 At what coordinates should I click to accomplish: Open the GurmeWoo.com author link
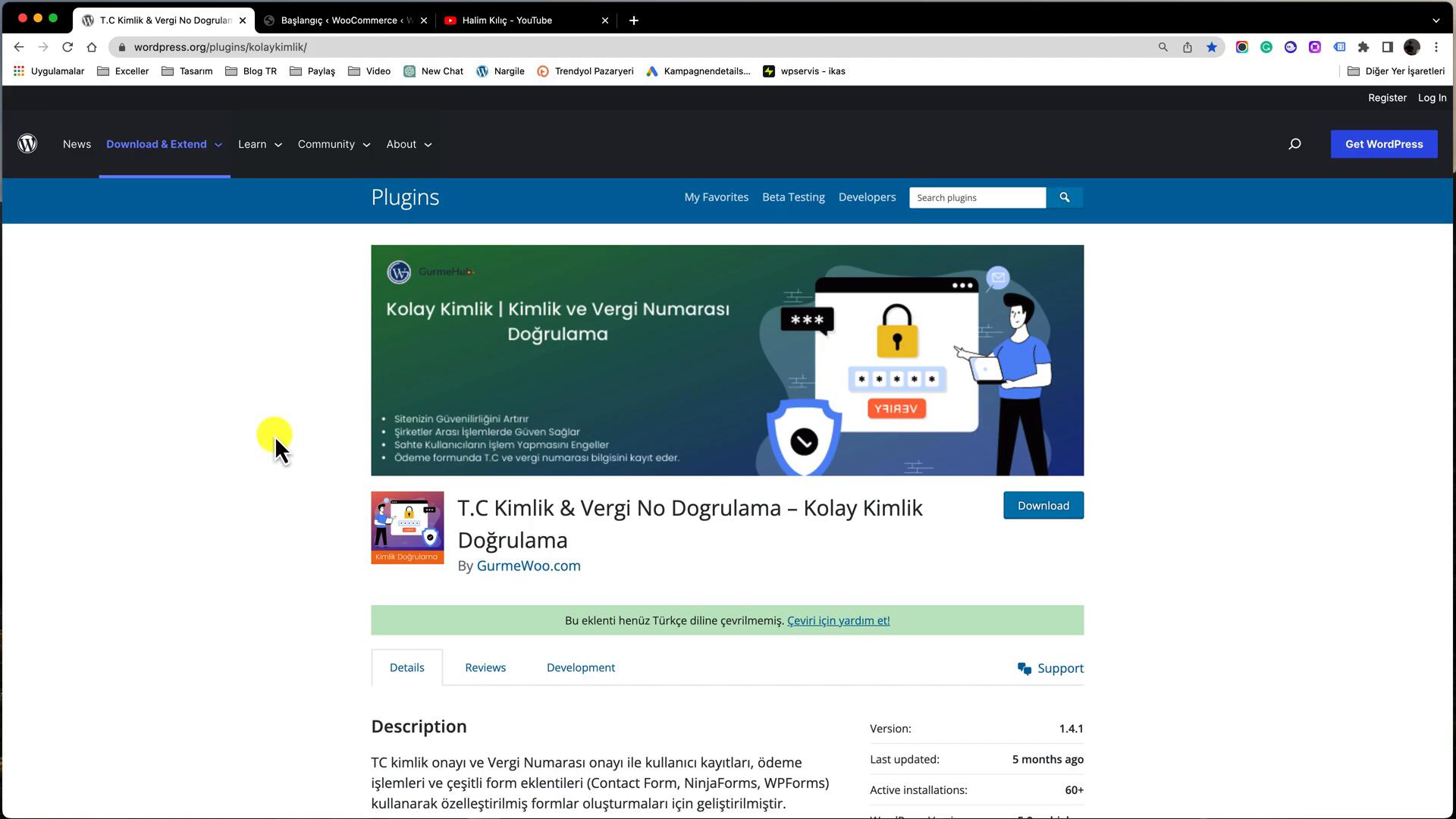[529, 566]
